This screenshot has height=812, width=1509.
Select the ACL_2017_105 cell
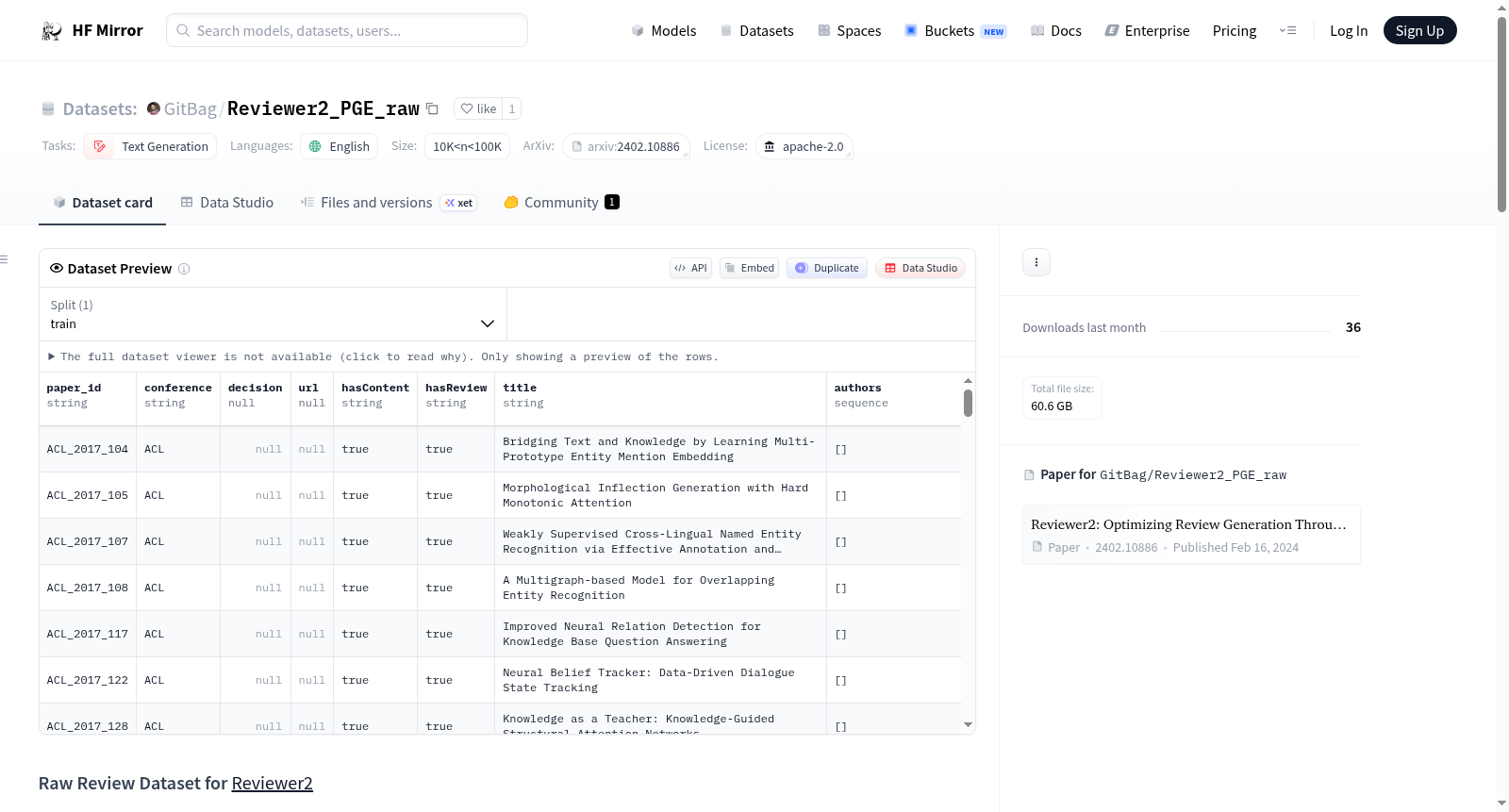pos(88,495)
